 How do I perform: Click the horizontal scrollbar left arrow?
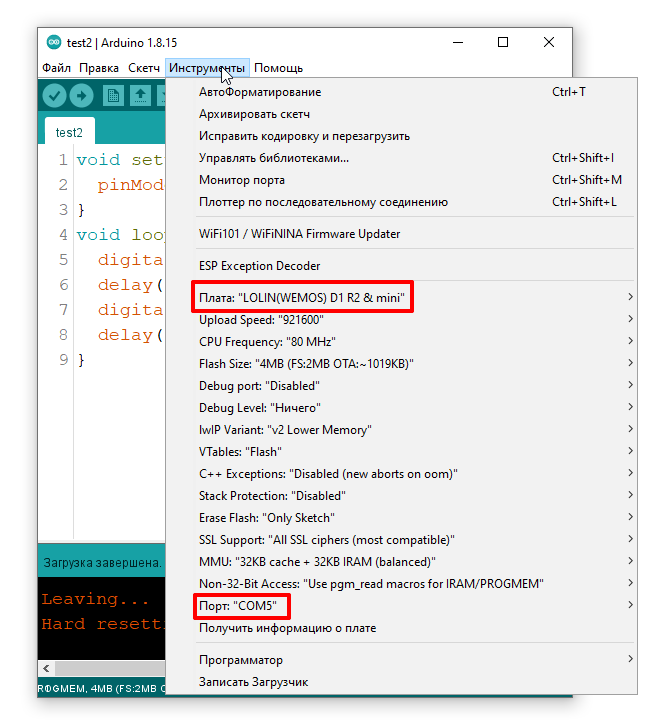tap(45, 667)
